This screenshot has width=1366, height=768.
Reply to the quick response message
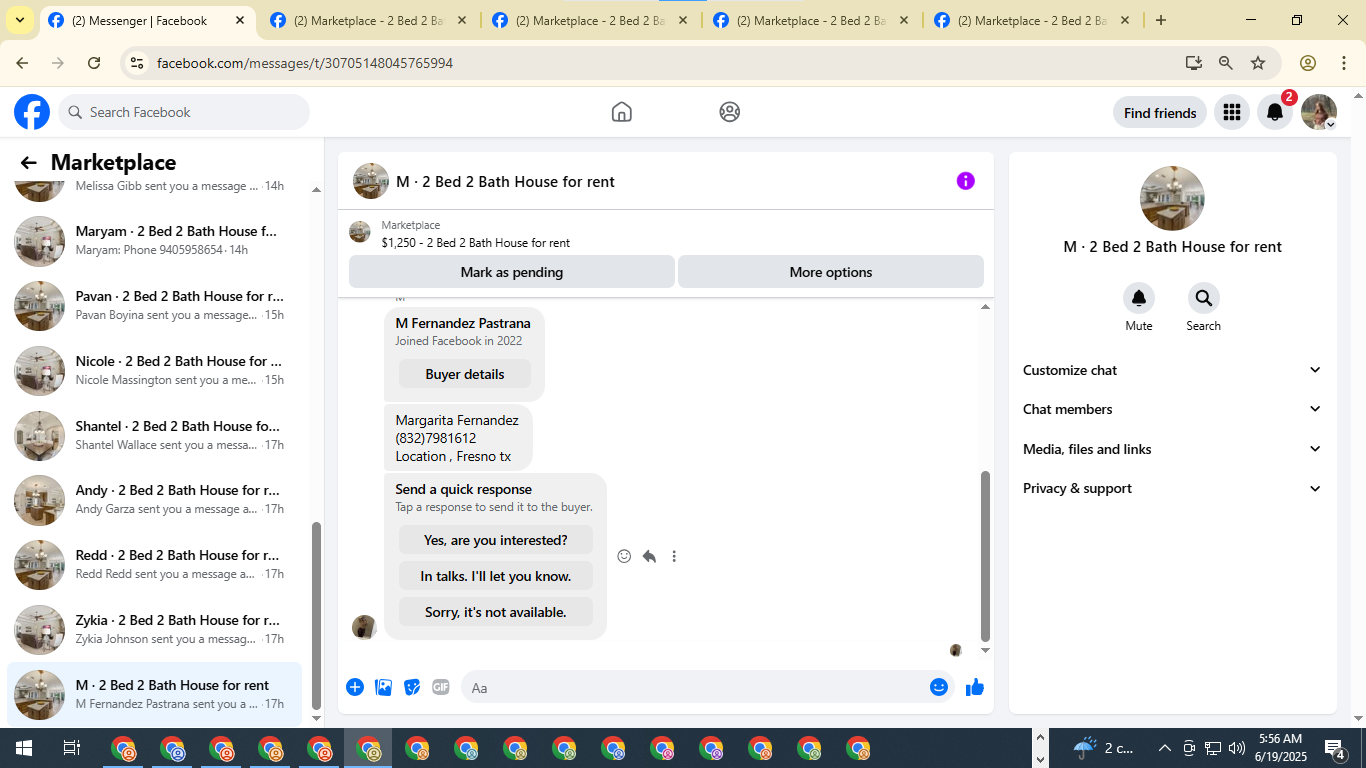[649, 556]
